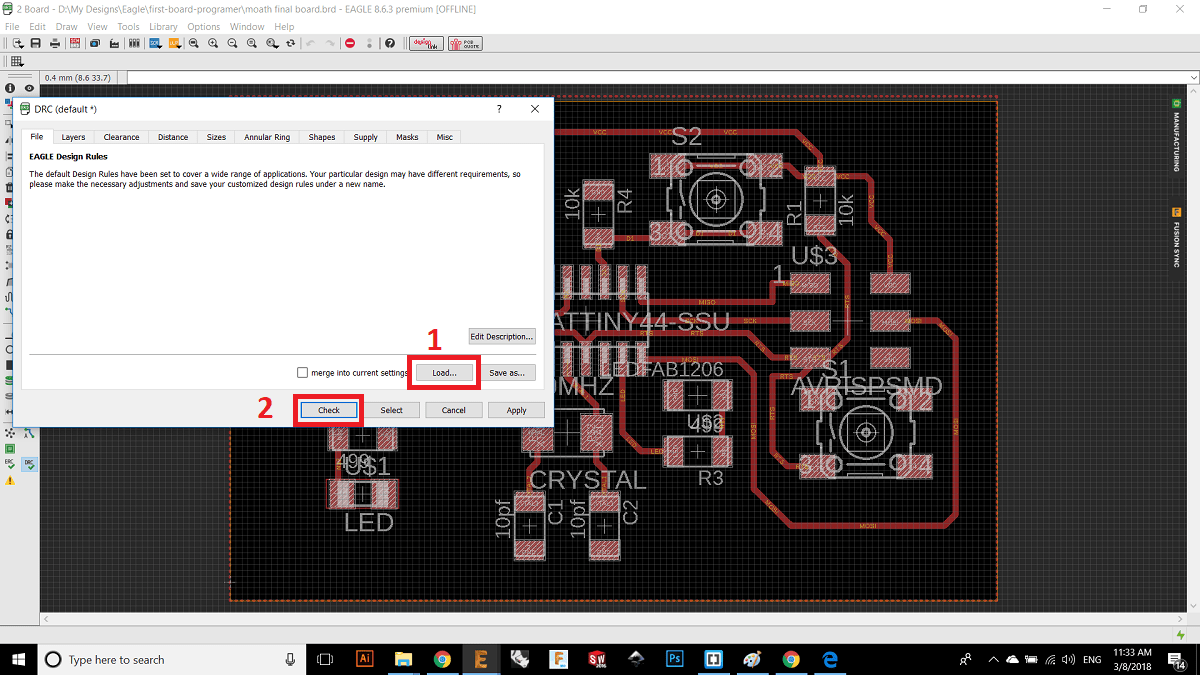Open the ULP user language program icon
The image size is (1200, 675).
click(174, 44)
